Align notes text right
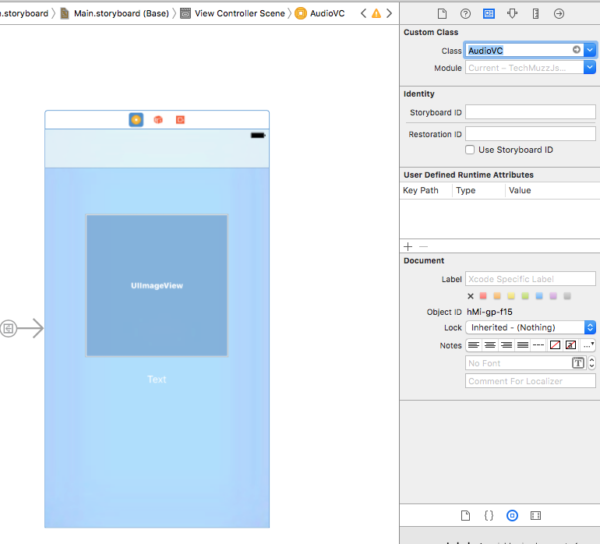The height and width of the screenshot is (544, 600). pyautogui.click(x=506, y=345)
